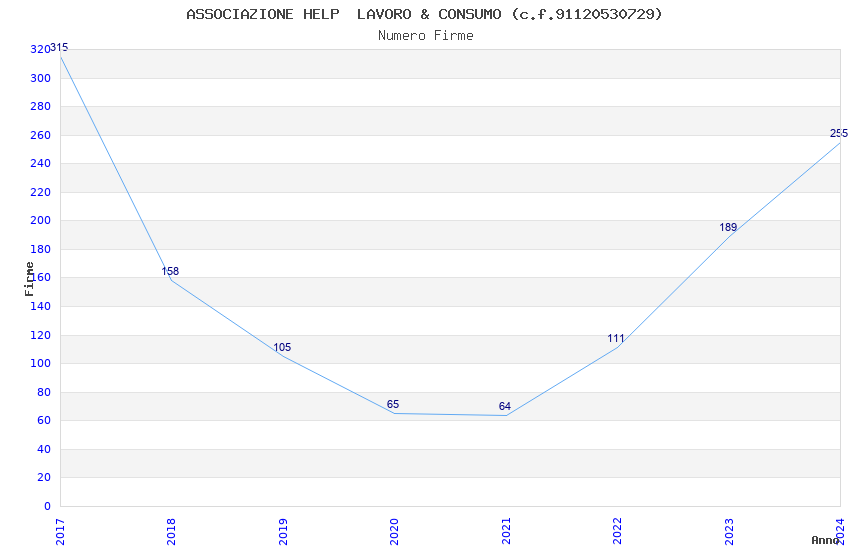The height and width of the screenshot is (550, 850).
Task: Select the data label 315 for 2017
Action: coord(59,47)
